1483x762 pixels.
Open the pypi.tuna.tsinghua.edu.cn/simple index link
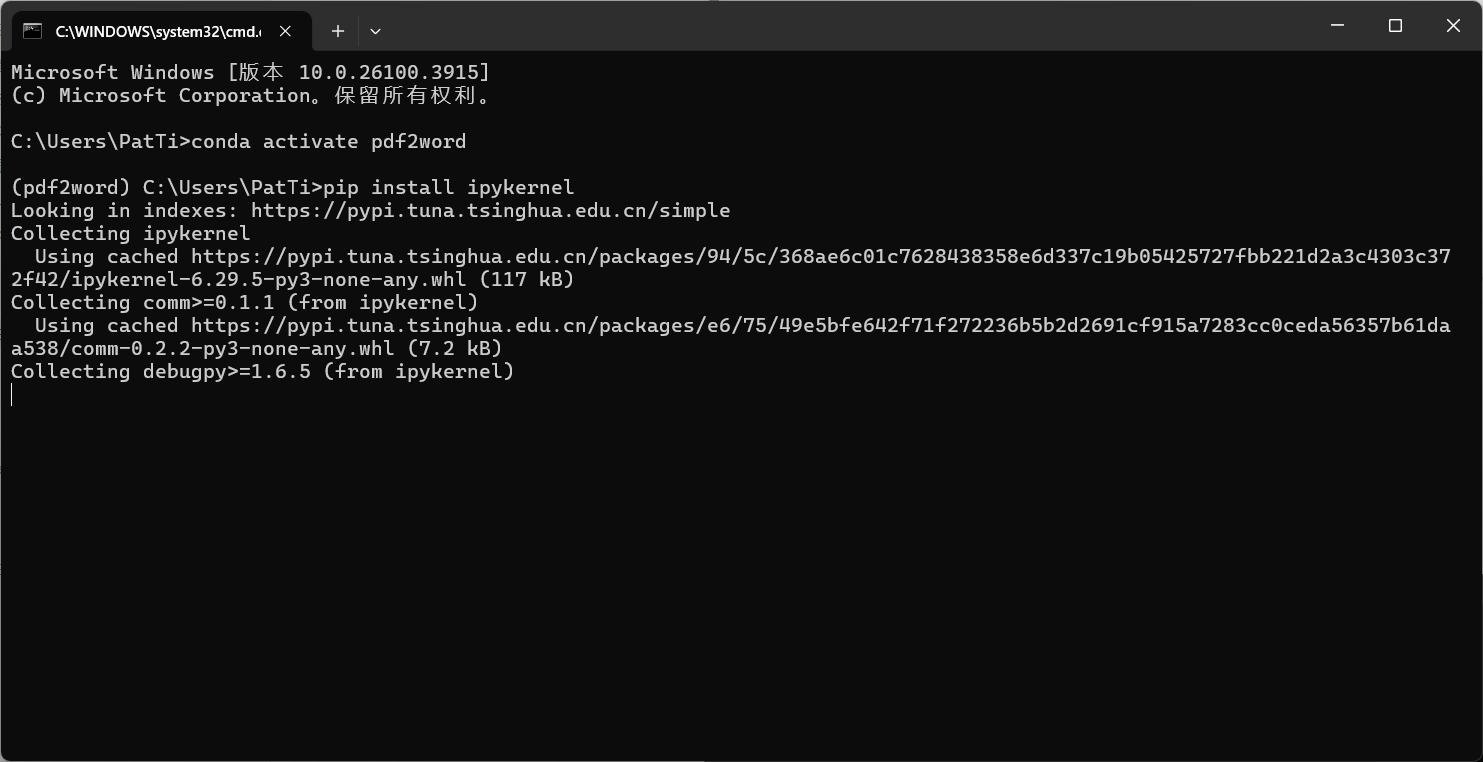(490, 210)
